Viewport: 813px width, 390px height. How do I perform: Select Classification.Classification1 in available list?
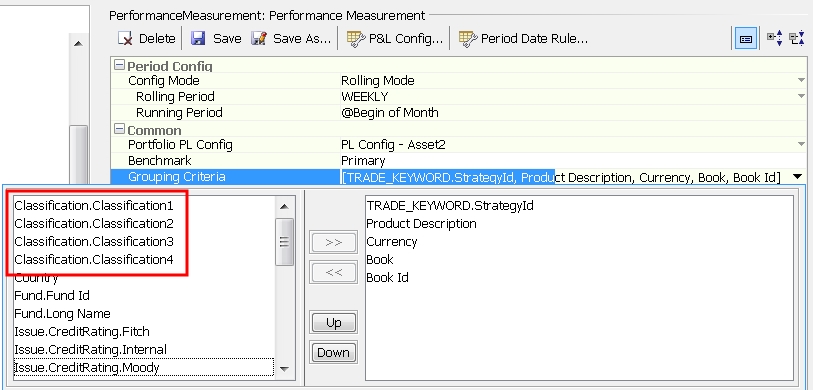click(x=94, y=206)
